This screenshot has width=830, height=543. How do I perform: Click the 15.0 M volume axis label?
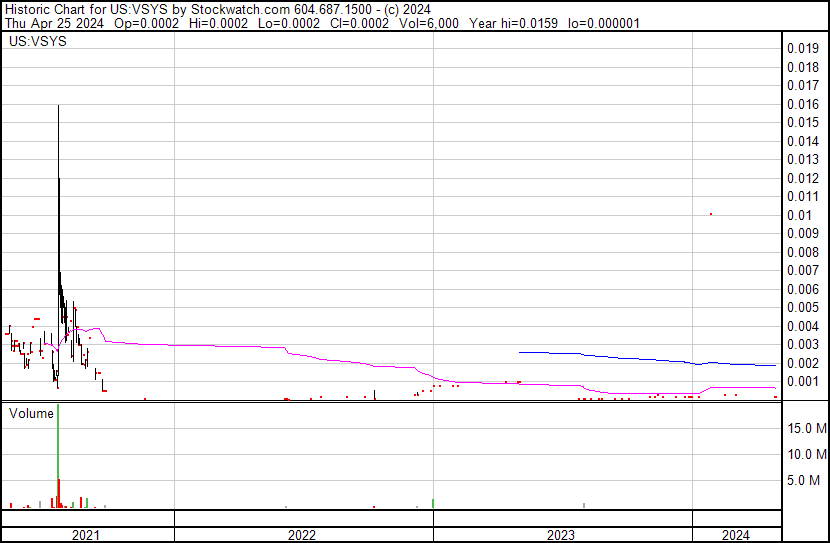806,428
